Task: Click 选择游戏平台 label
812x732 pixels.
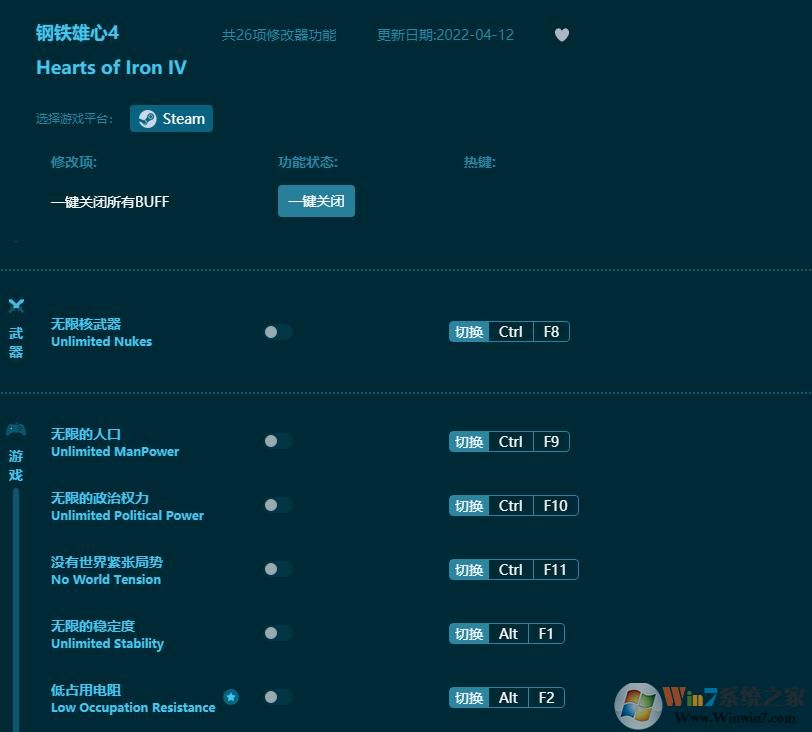Action: tap(74, 119)
